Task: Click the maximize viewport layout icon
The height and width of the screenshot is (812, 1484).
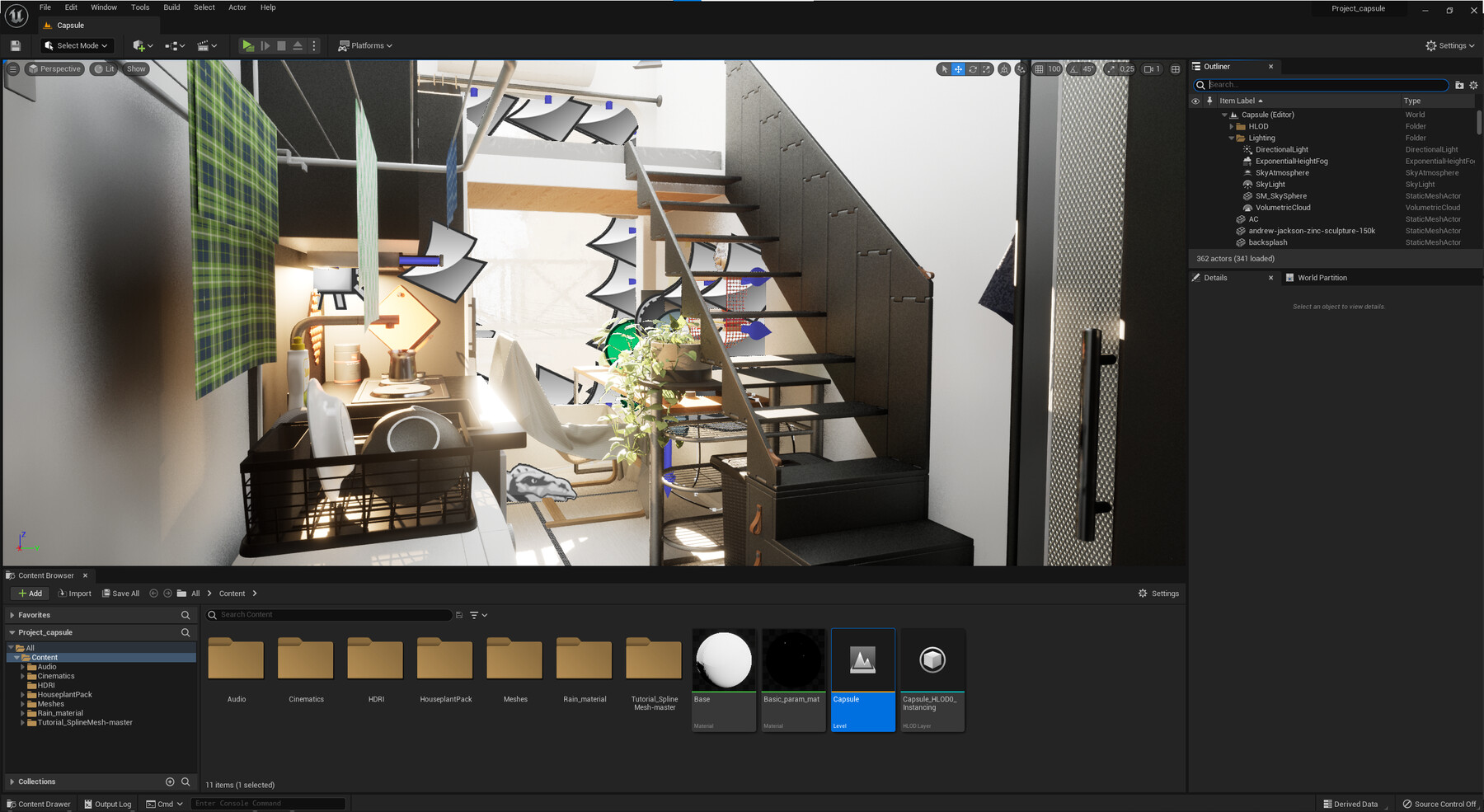Action: coord(1174,69)
